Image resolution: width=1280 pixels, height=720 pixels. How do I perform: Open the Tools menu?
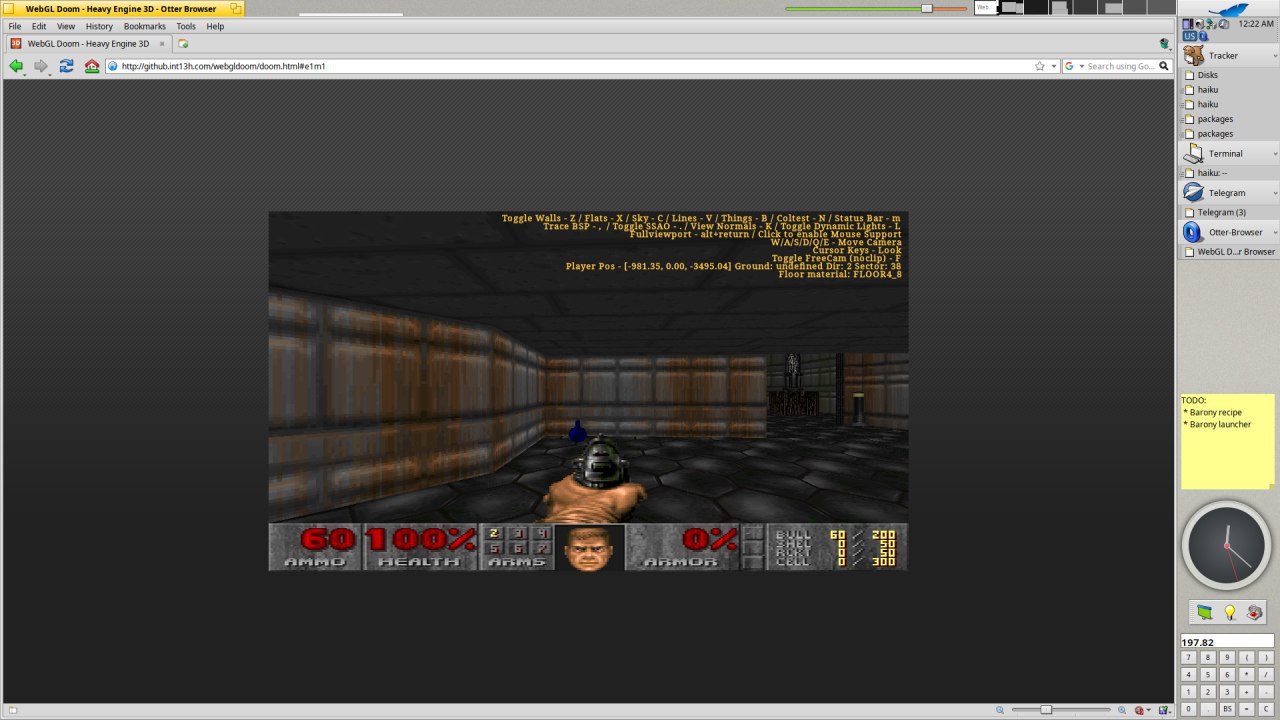[186, 26]
